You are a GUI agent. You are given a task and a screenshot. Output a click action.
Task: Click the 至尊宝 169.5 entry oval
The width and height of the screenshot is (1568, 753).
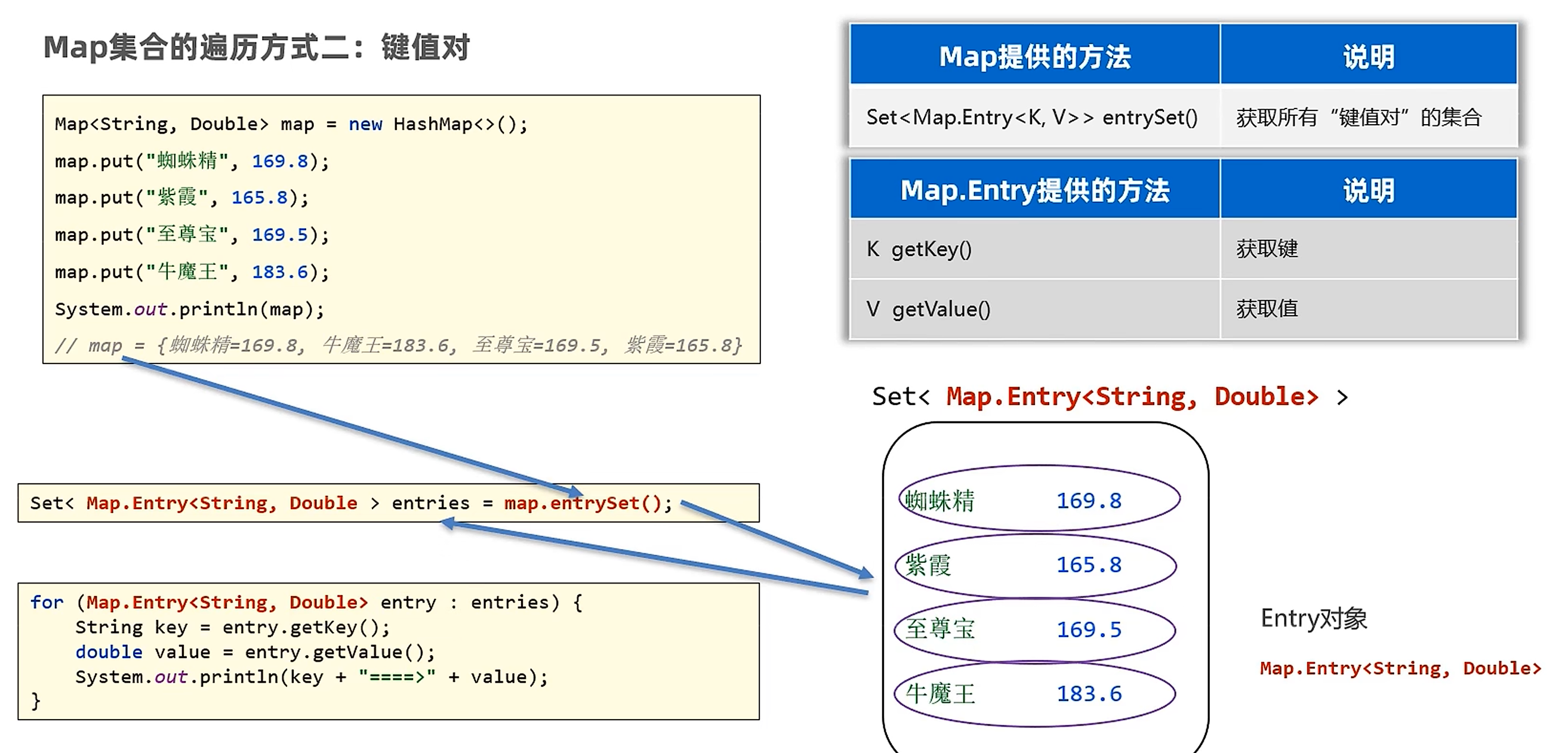tap(1035, 629)
